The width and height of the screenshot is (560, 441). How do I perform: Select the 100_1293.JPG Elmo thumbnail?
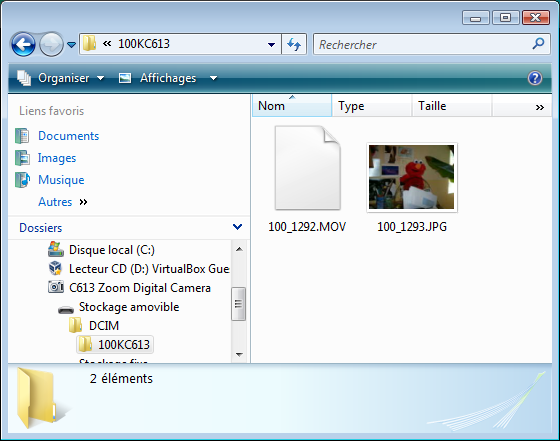pyautogui.click(x=412, y=177)
